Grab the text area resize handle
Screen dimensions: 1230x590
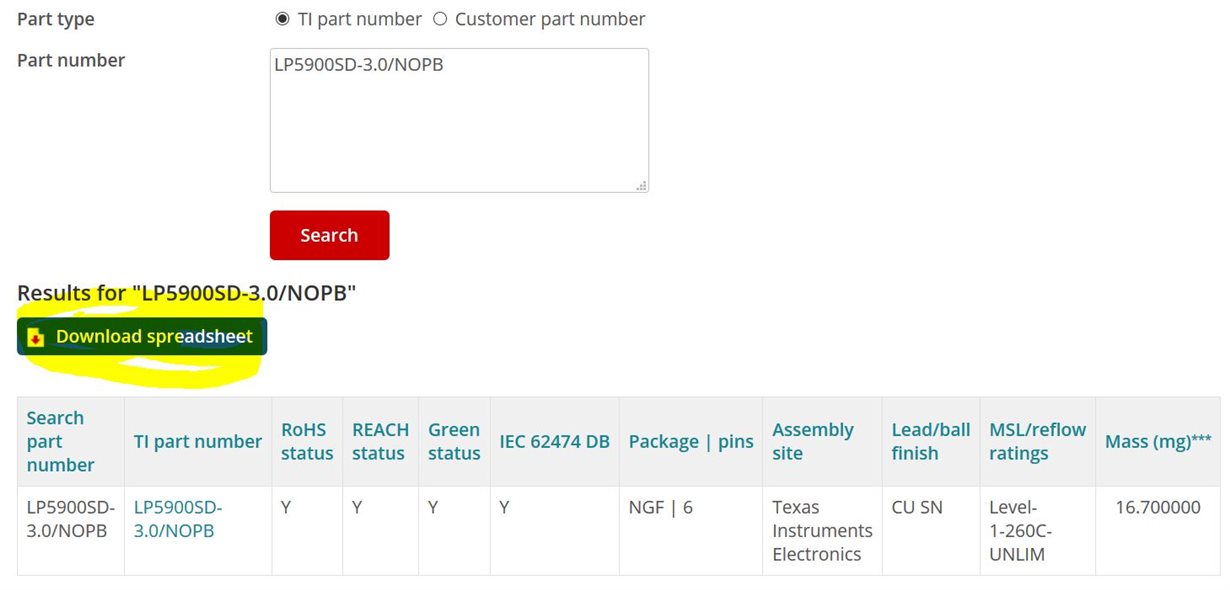(641, 185)
